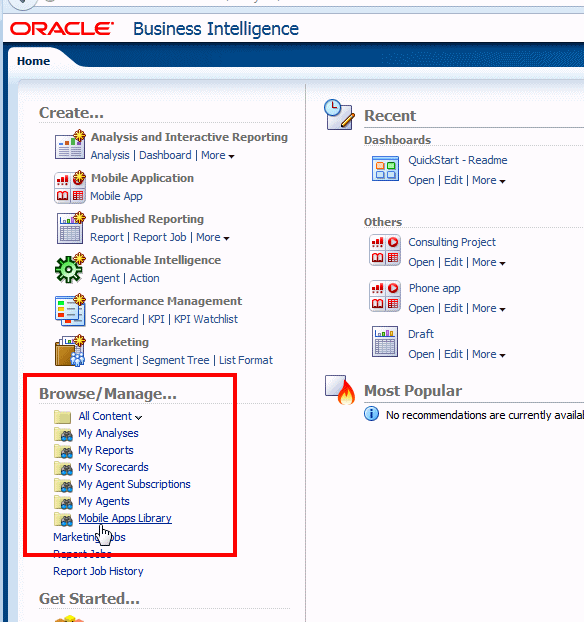The height and width of the screenshot is (622, 584).
Task: Expand More for Phone app
Action: point(488,308)
